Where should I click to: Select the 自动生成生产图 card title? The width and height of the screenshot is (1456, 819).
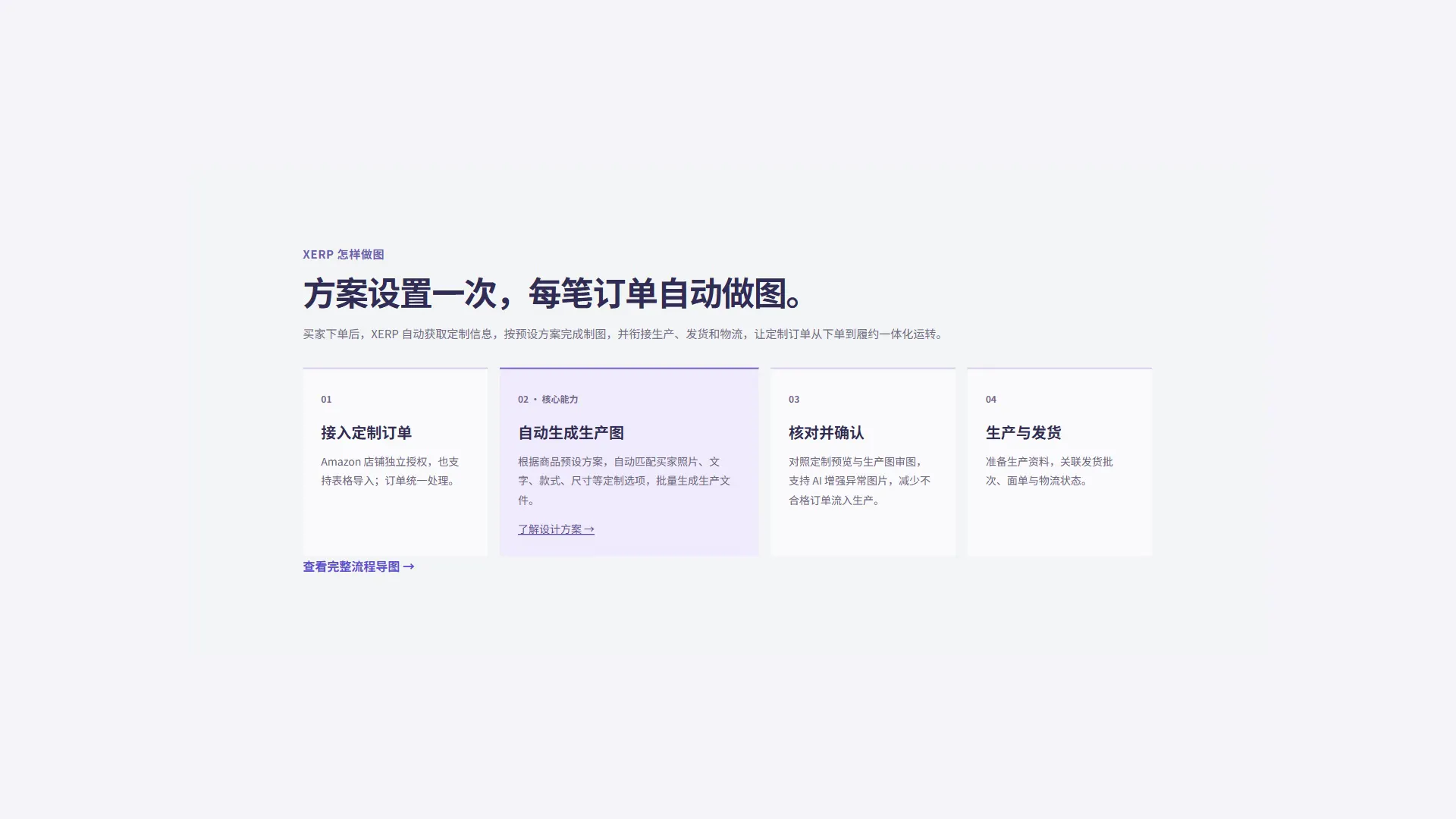571,433
